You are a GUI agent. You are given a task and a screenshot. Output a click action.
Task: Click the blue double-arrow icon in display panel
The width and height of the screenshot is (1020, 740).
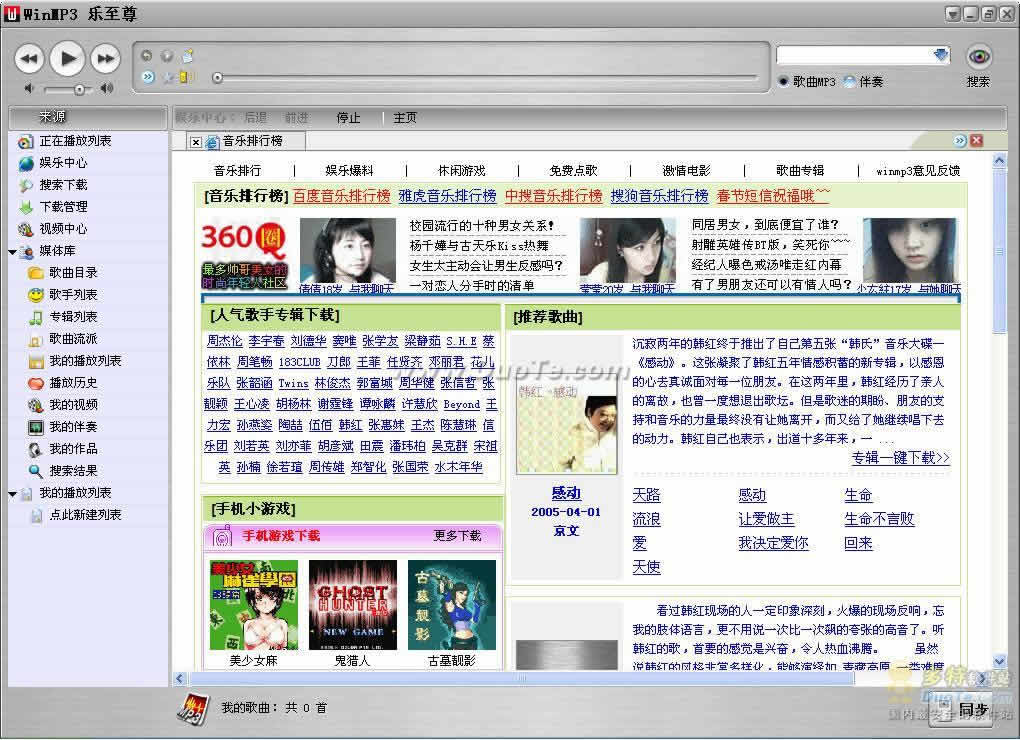coord(148,77)
